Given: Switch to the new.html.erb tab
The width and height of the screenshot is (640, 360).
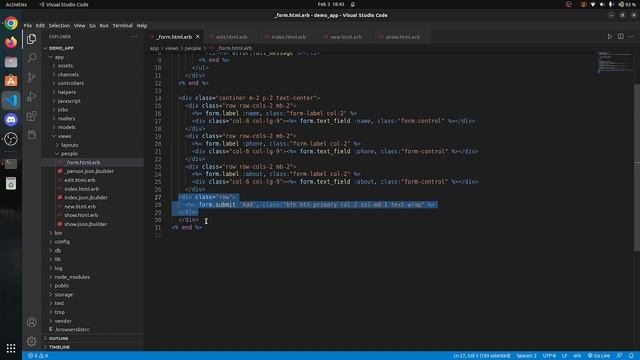Looking at the screenshot, I should 346,37.
